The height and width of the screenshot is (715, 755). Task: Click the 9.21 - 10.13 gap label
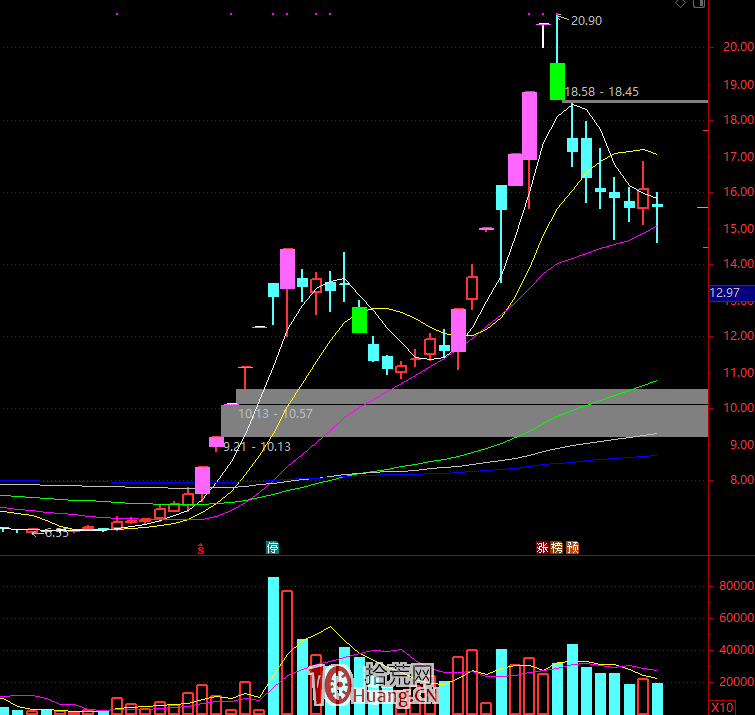(x=257, y=447)
